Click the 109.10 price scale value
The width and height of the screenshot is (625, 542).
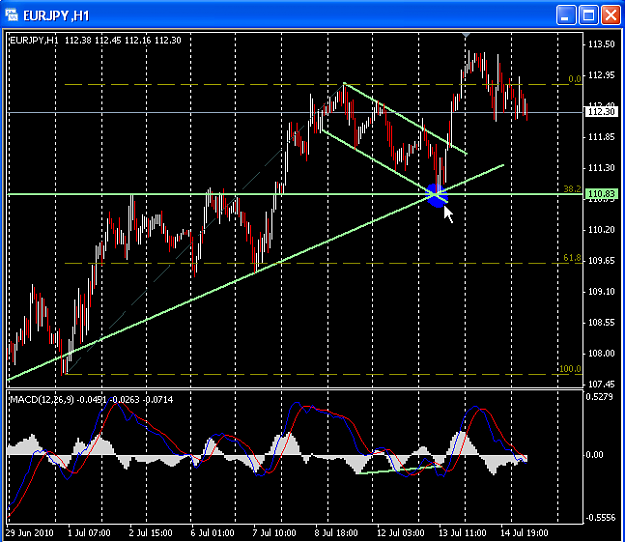click(601, 292)
